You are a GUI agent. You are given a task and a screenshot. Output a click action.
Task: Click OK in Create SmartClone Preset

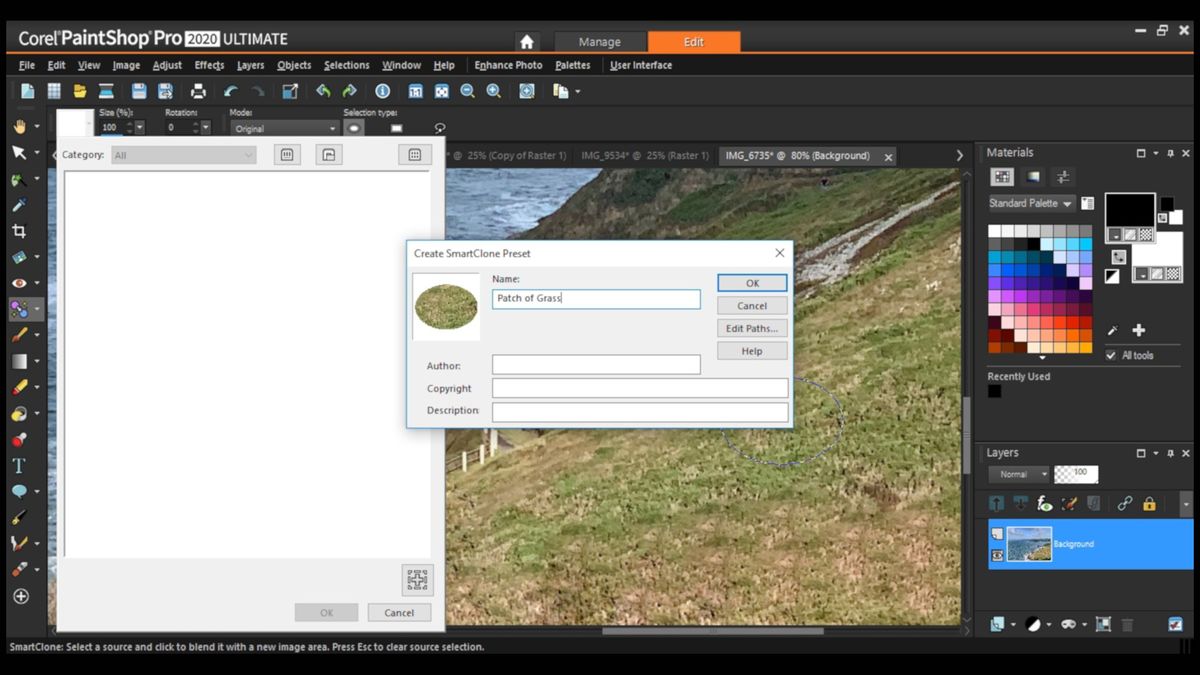pyautogui.click(x=752, y=283)
